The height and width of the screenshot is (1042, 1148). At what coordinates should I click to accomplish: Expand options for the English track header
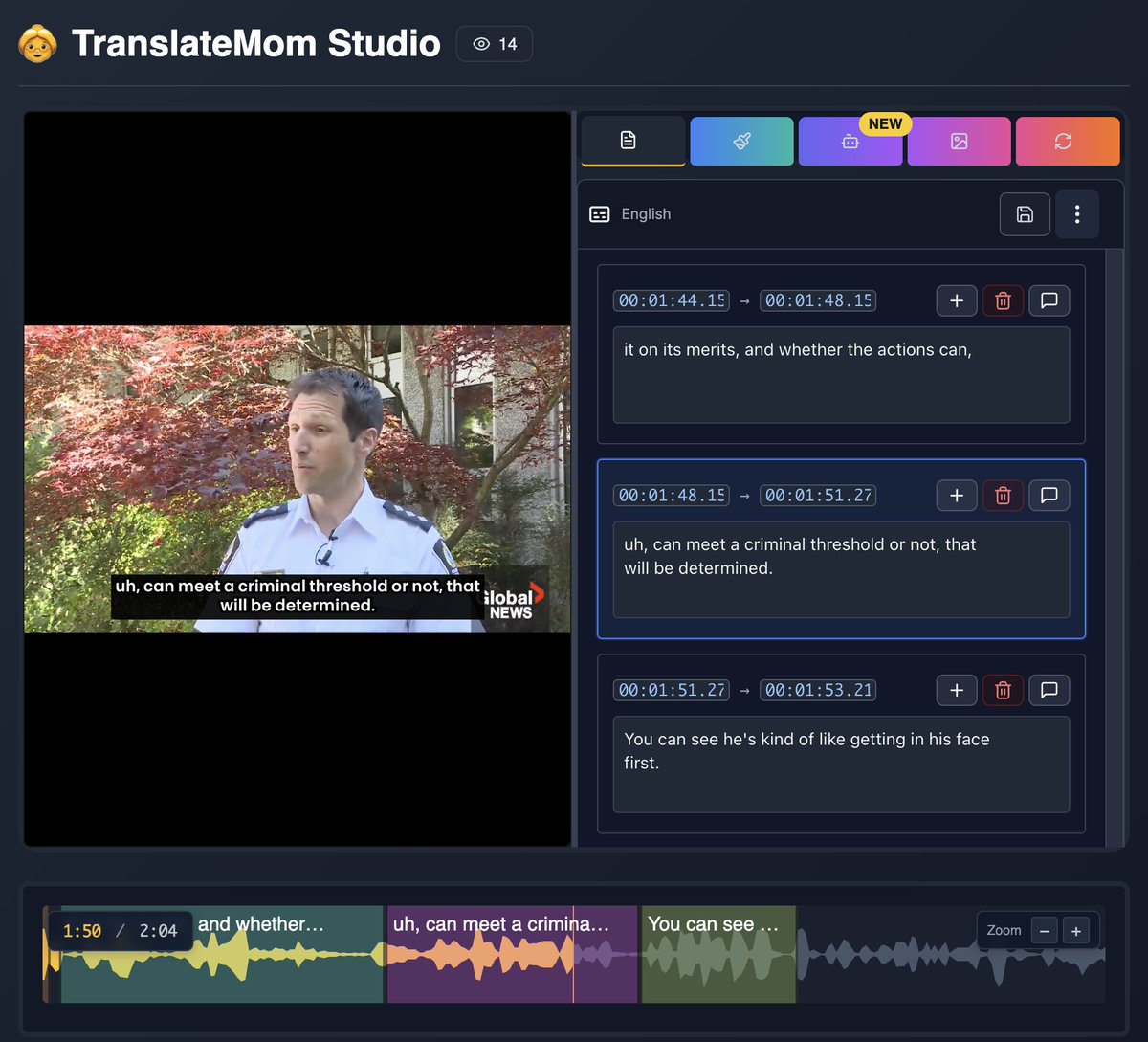1077,214
